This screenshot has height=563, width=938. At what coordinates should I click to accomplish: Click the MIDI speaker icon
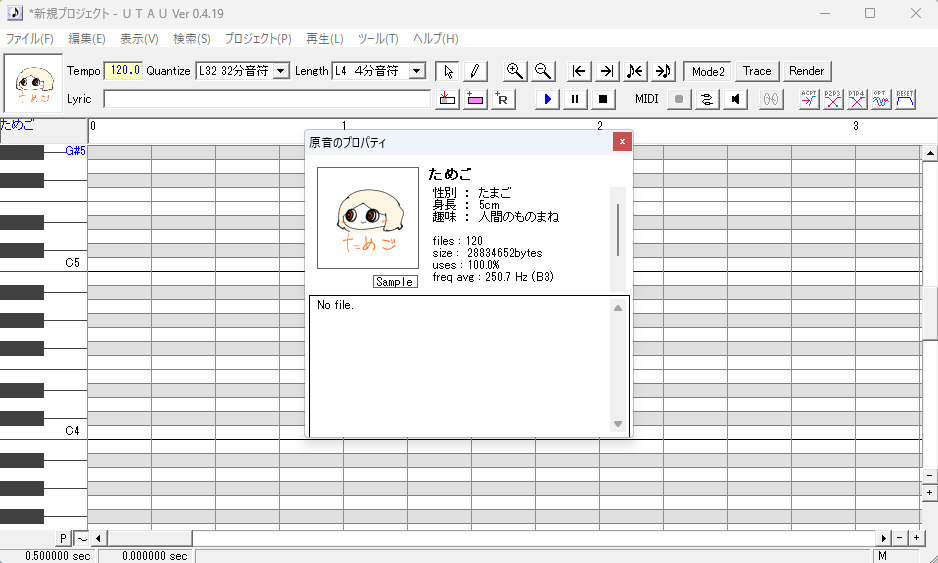click(735, 99)
